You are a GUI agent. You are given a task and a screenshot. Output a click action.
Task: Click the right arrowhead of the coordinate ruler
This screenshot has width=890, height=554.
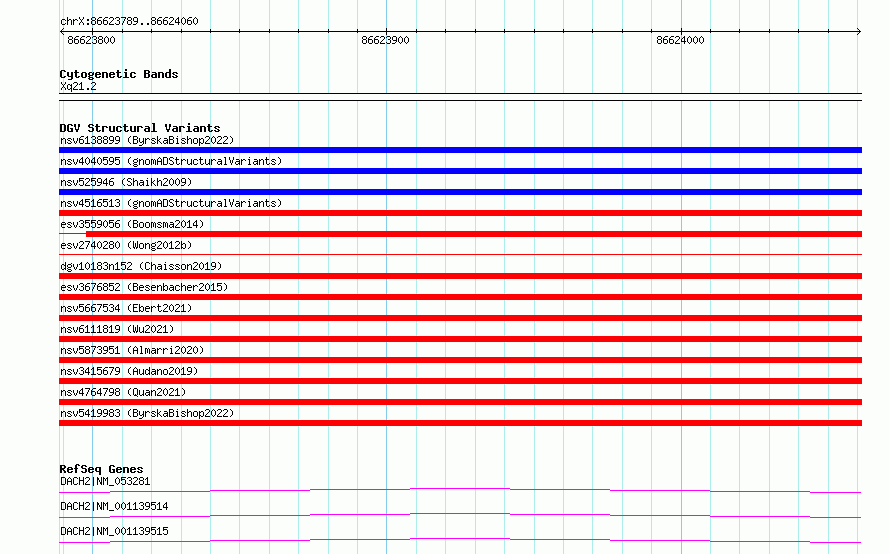[859, 31]
